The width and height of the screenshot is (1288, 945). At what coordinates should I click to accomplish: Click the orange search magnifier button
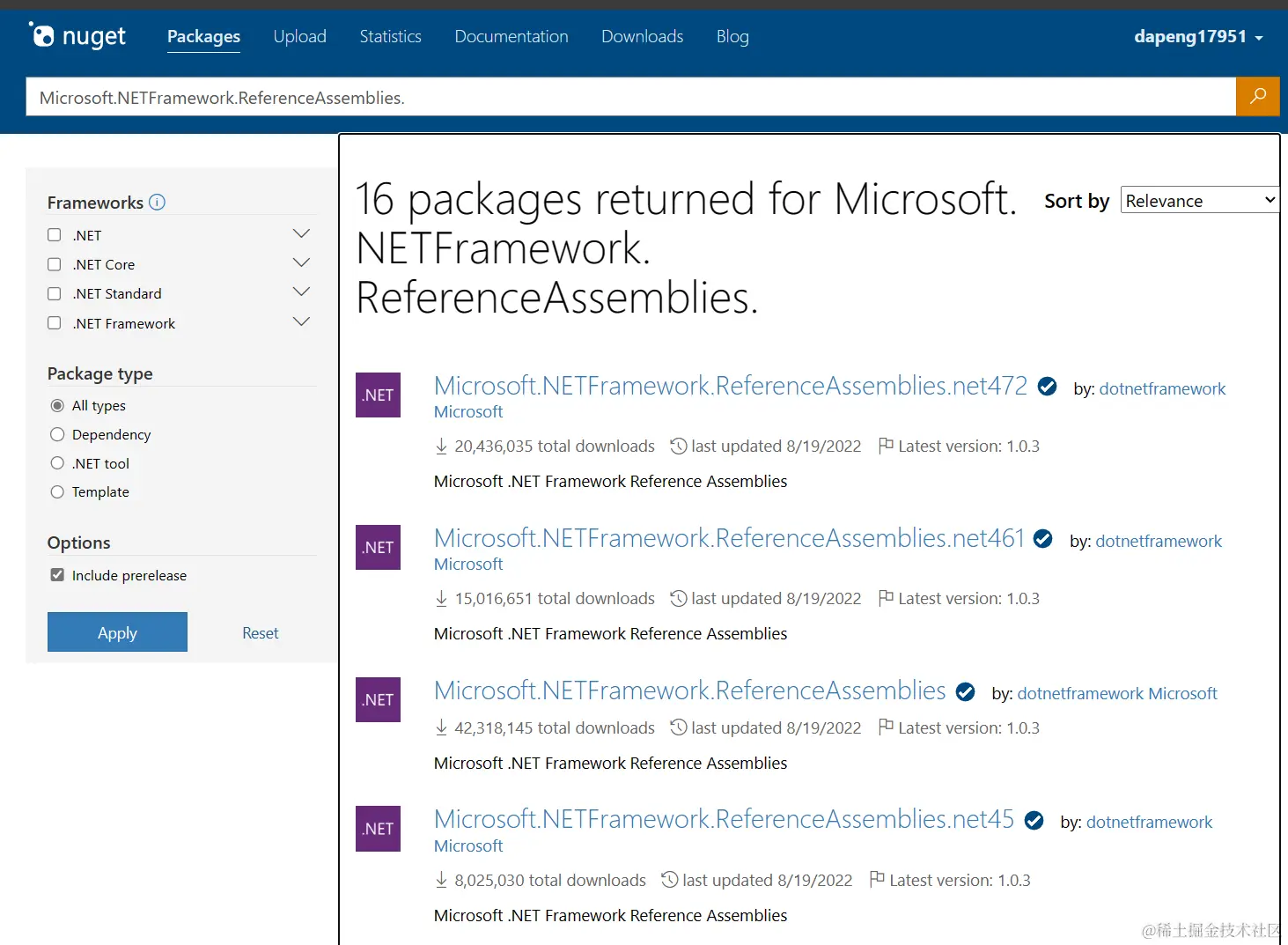(x=1257, y=96)
